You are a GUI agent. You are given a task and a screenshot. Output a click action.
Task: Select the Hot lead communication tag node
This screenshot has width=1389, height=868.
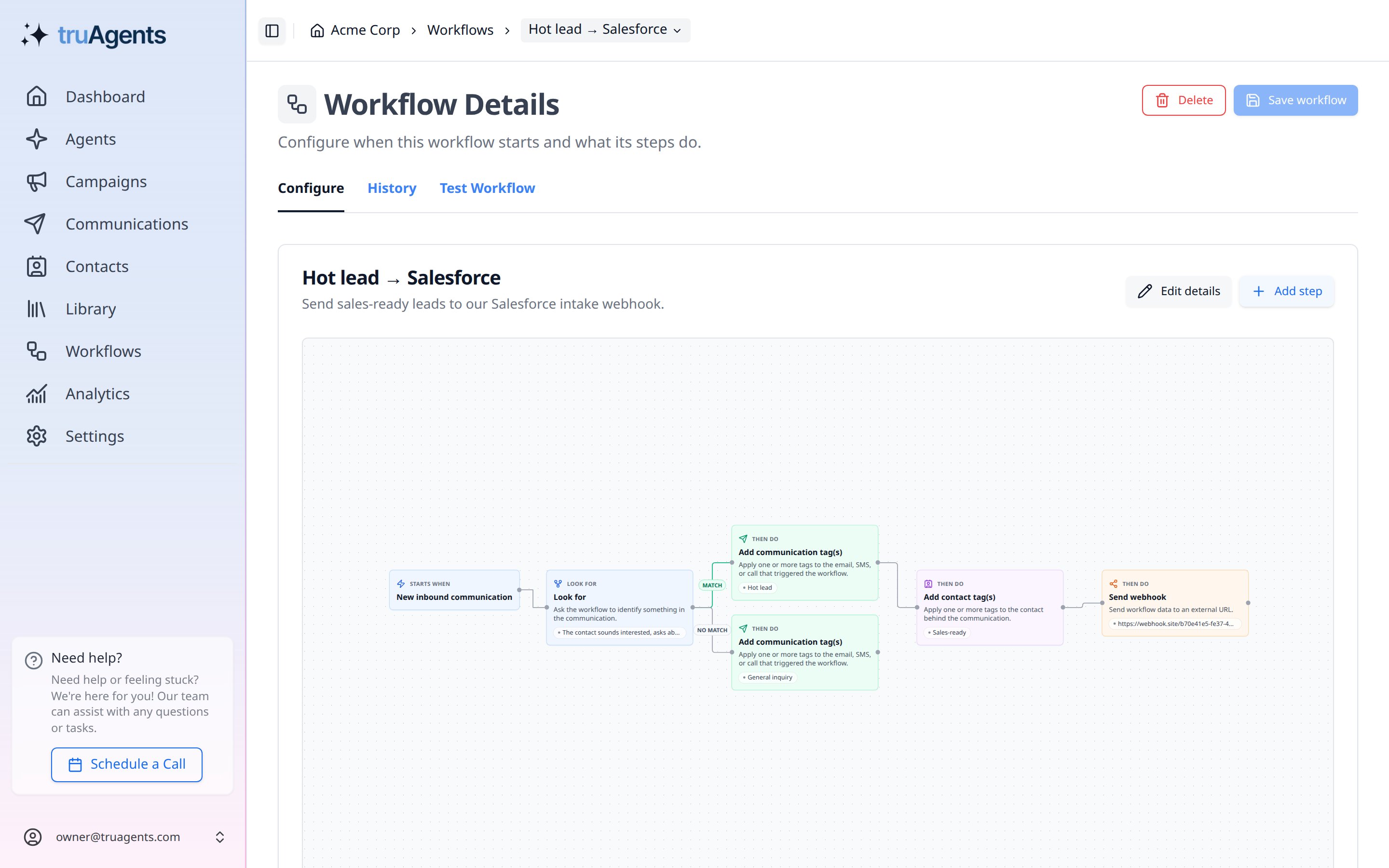(x=804, y=563)
